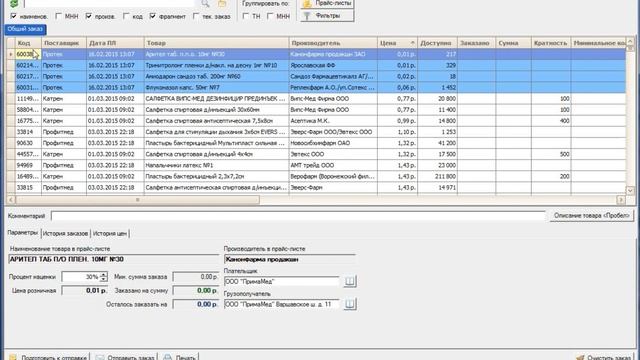
Task: Click Подготовить к отправке button
Action: pos(48,357)
